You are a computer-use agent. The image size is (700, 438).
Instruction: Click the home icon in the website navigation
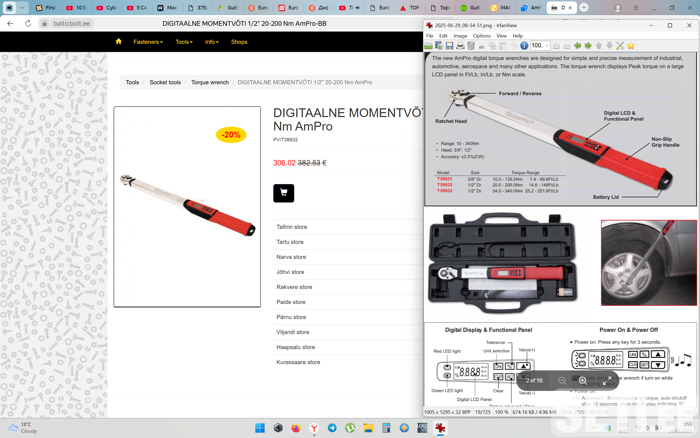point(118,41)
